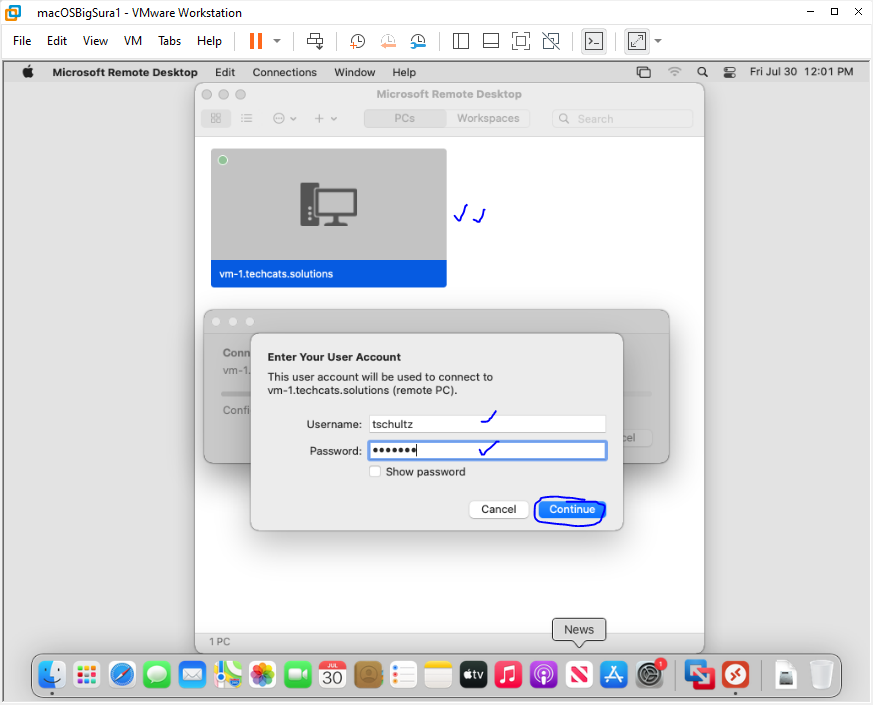Open Microsoft Remote Desktop Dock icon
The height and width of the screenshot is (705, 873).
pyautogui.click(x=735, y=675)
